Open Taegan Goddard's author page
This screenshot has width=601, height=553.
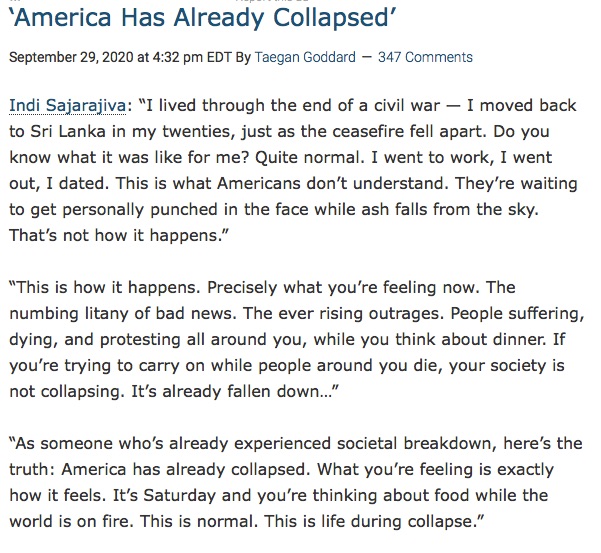tap(305, 57)
